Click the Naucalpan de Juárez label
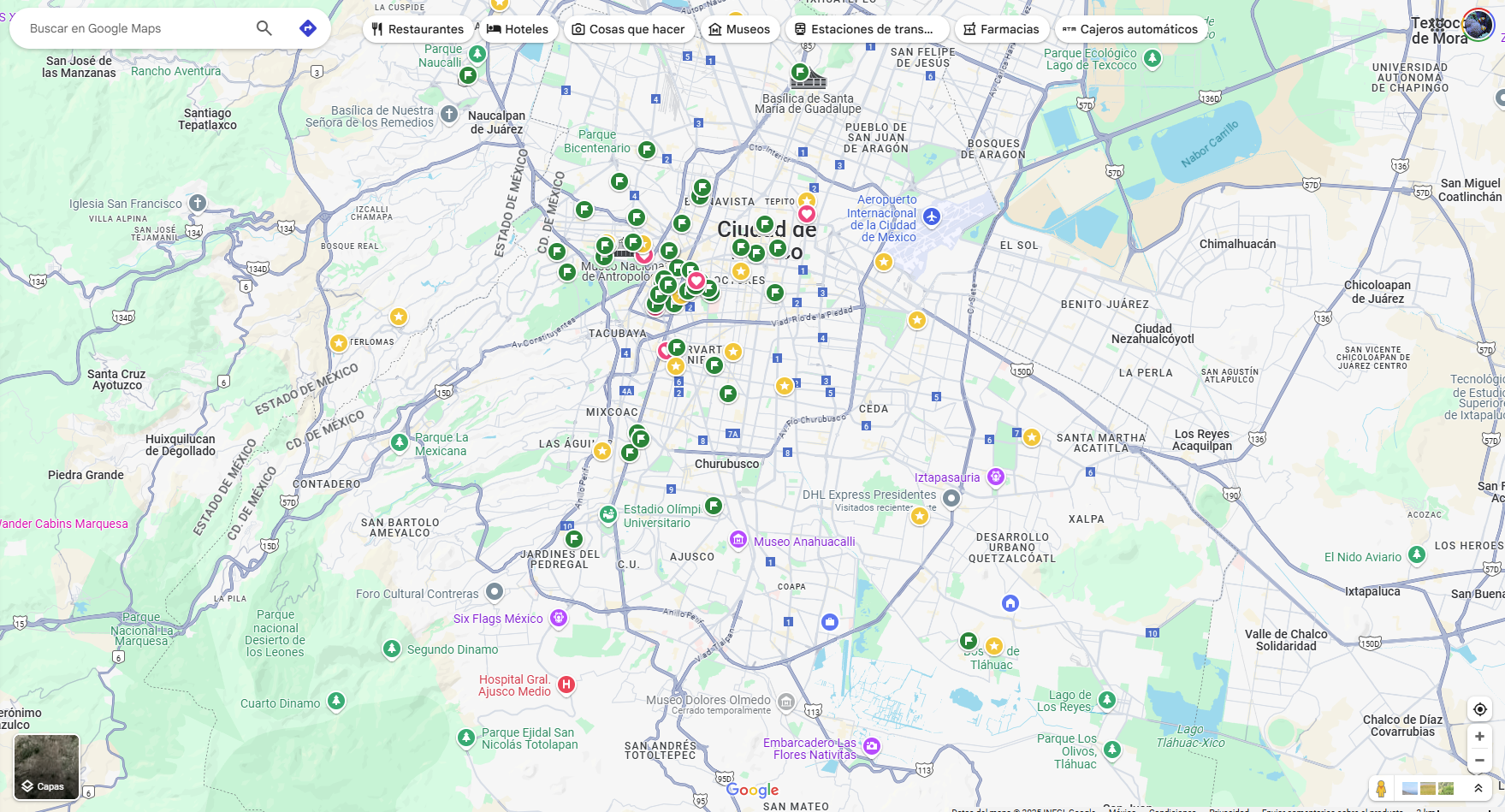The width and height of the screenshot is (1505, 812). pyautogui.click(x=496, y=122)
